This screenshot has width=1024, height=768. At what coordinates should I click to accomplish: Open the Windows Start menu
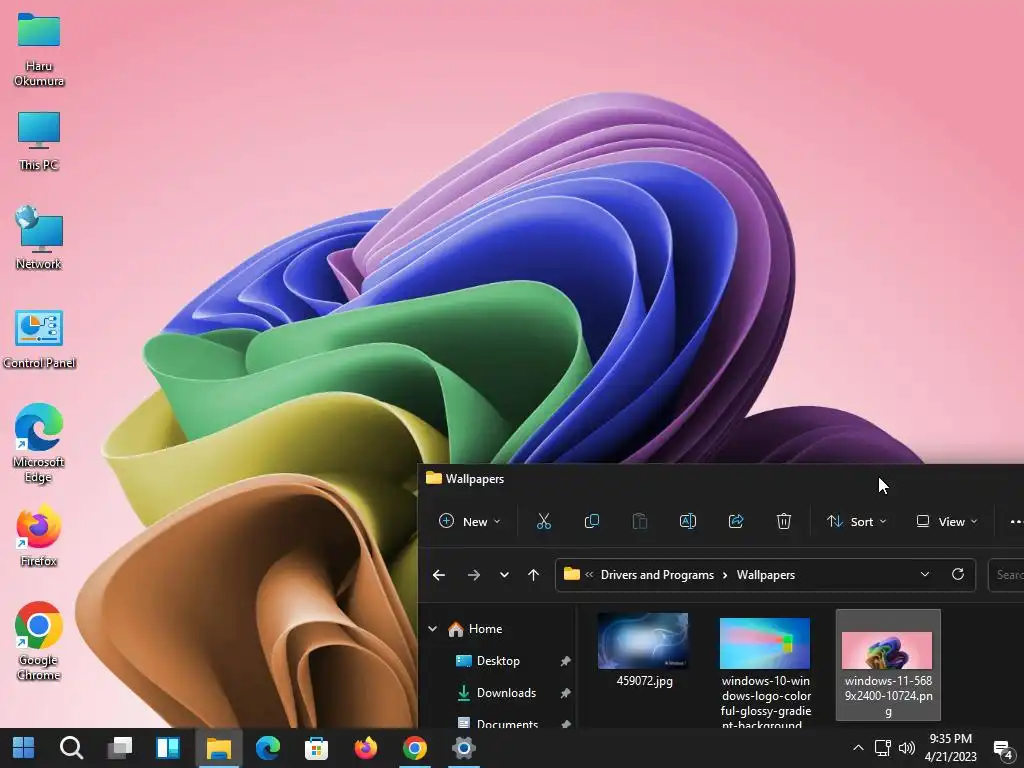pyautogui.click(x=24, y=748)
